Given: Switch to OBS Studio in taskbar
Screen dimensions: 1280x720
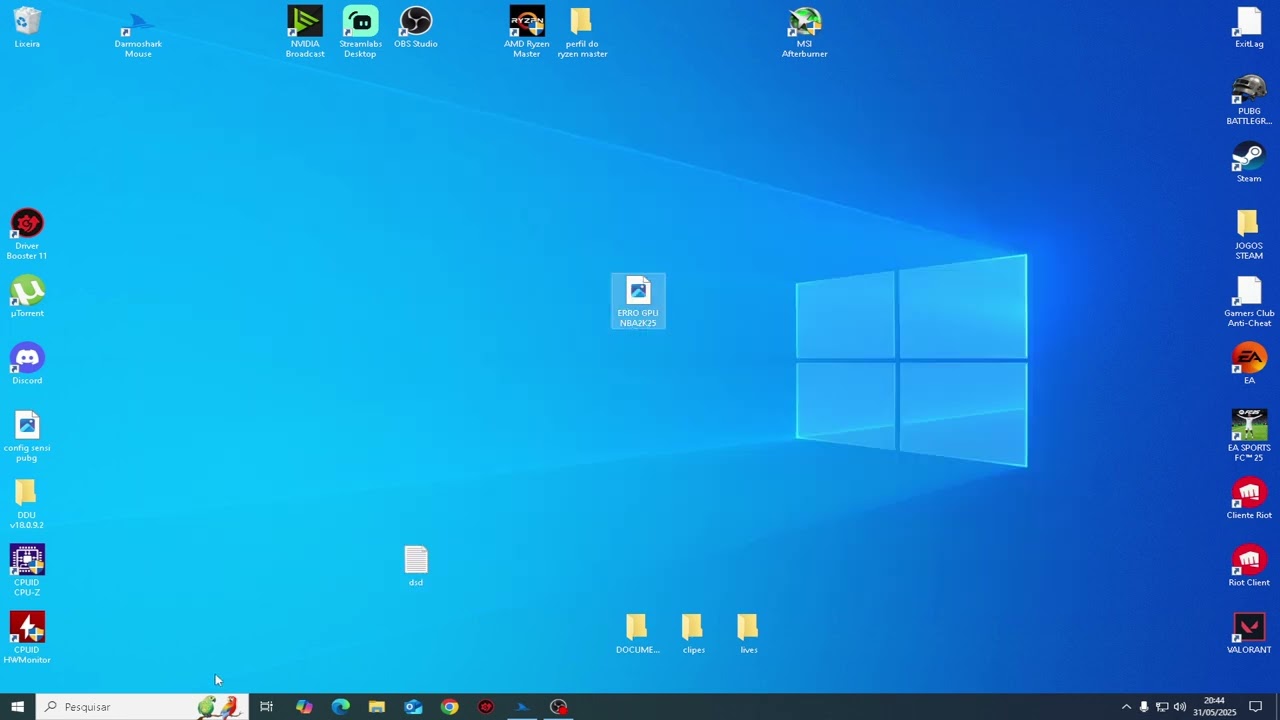Looking at the screenshot, I should point(559,706).
